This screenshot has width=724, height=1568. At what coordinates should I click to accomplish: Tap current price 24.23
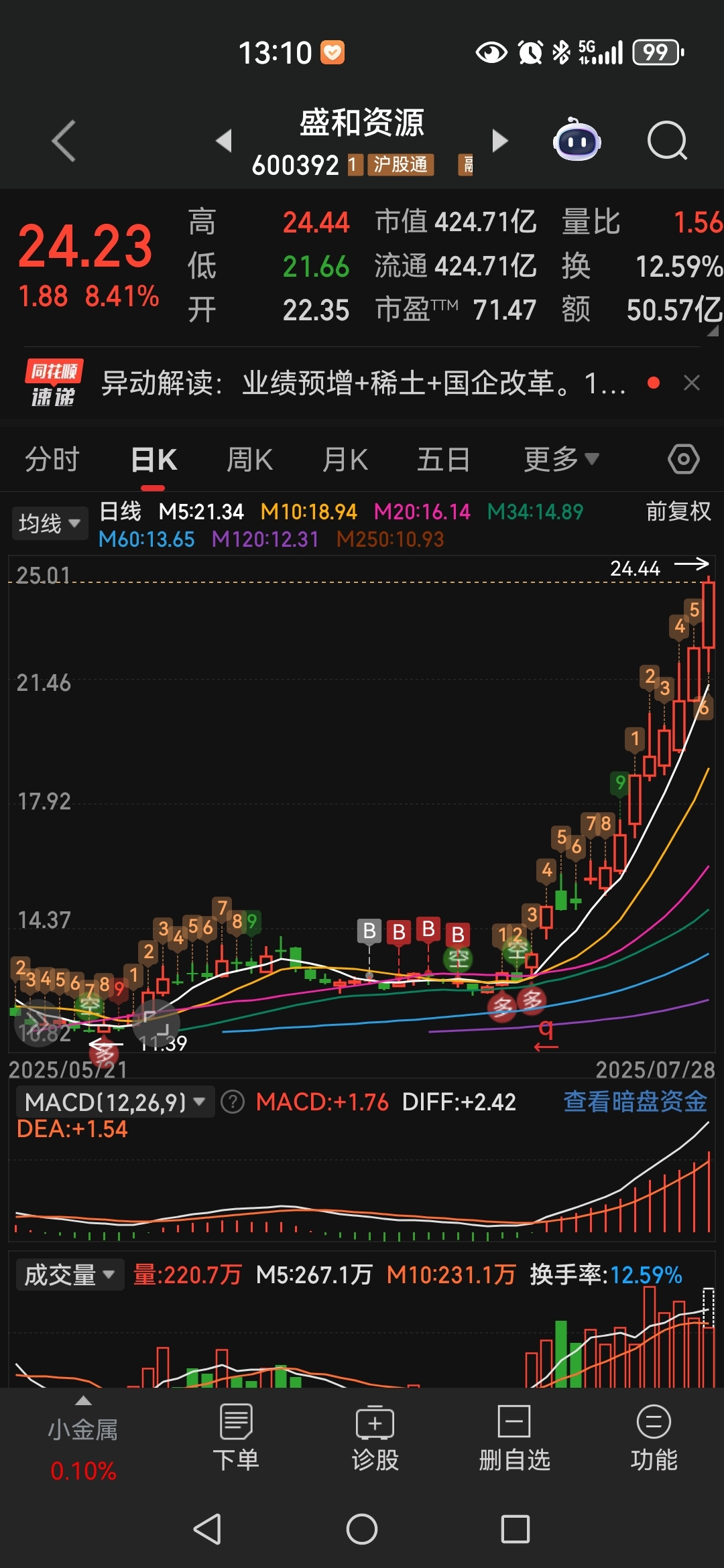tap(85, 246)
